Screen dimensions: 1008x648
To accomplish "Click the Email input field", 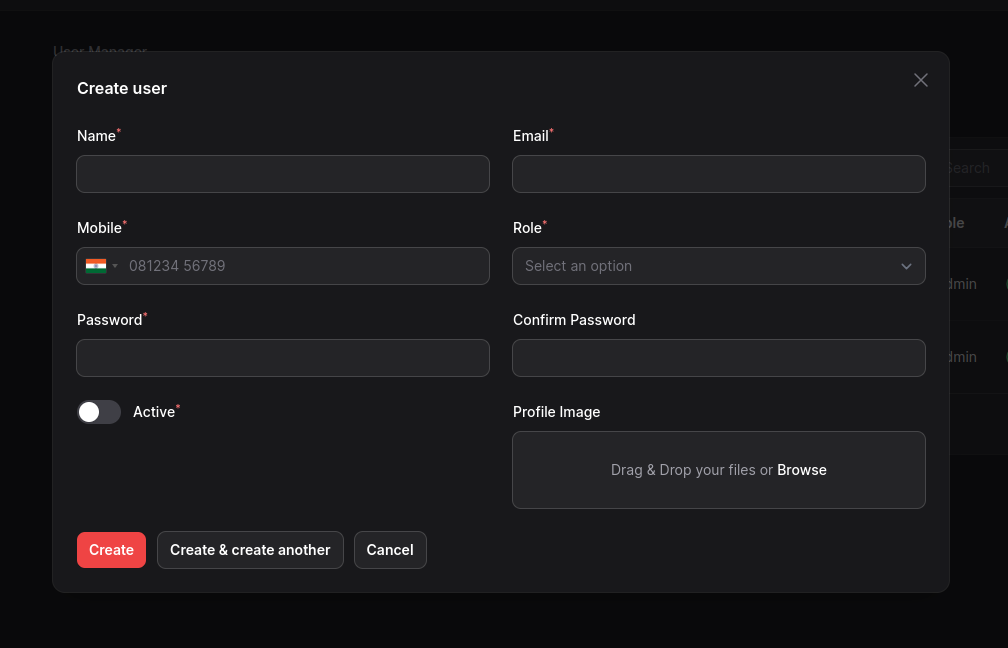I will (719, 174).
